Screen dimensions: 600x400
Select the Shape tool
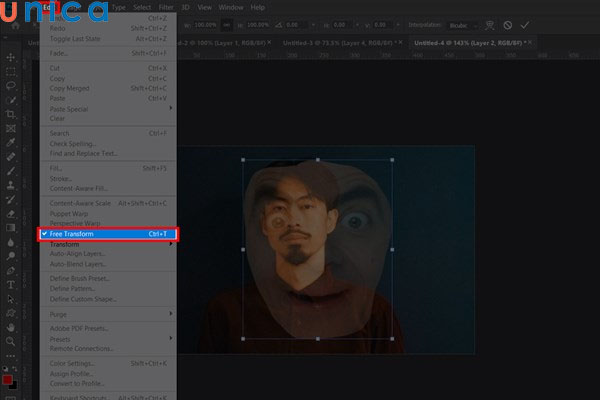(x=11, y=313)
